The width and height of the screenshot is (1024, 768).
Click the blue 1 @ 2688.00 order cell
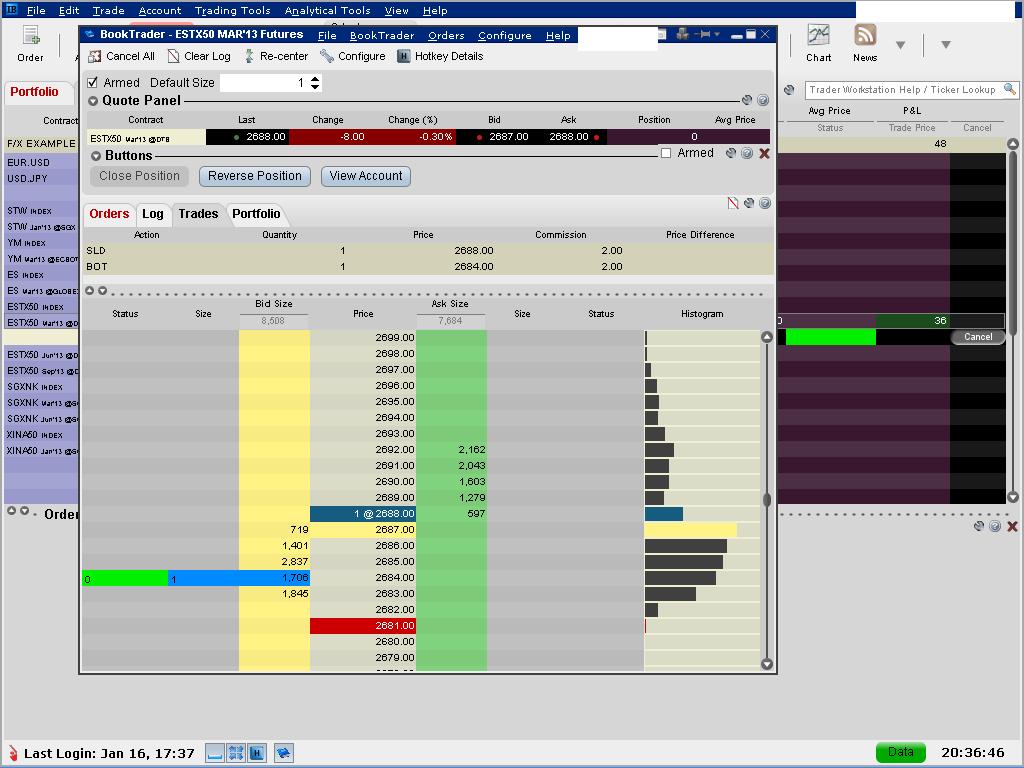coord(362,513)
